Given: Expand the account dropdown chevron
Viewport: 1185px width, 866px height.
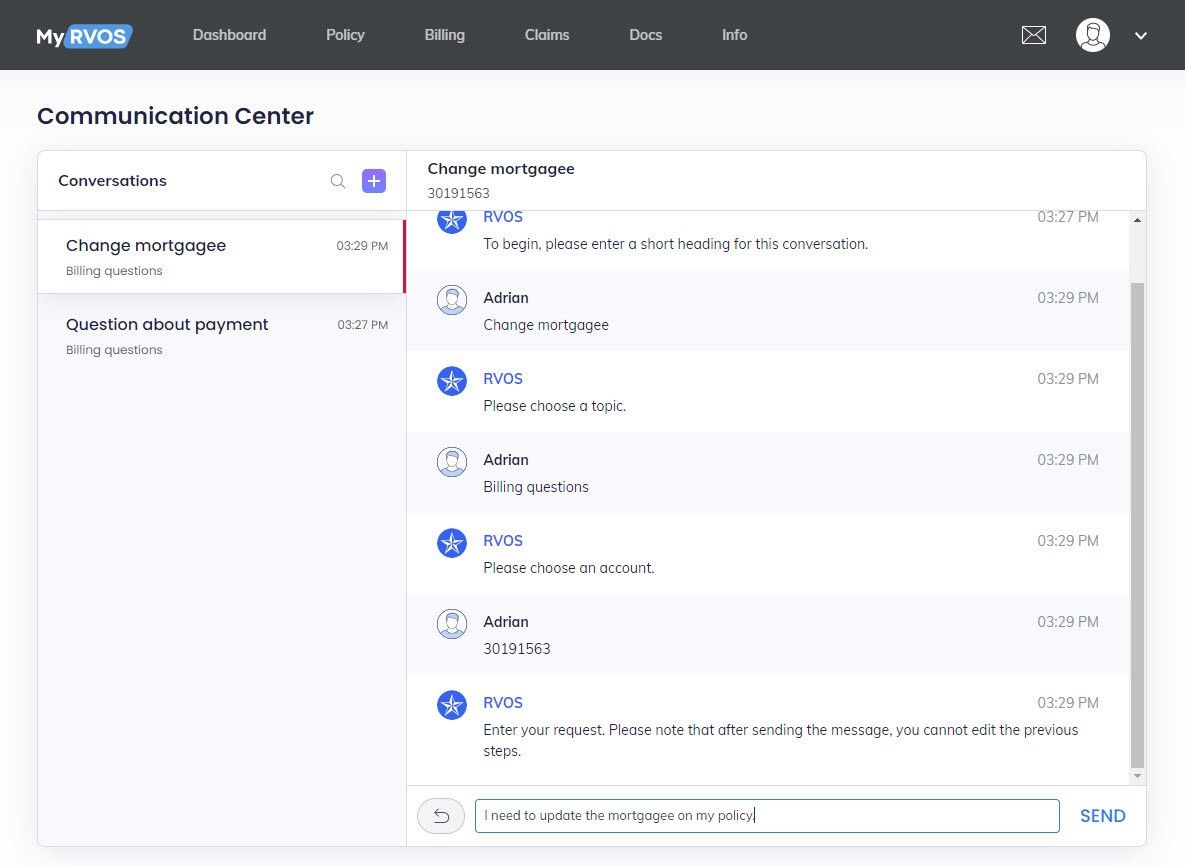Looking at the screenshot, I should (1141, 36).
